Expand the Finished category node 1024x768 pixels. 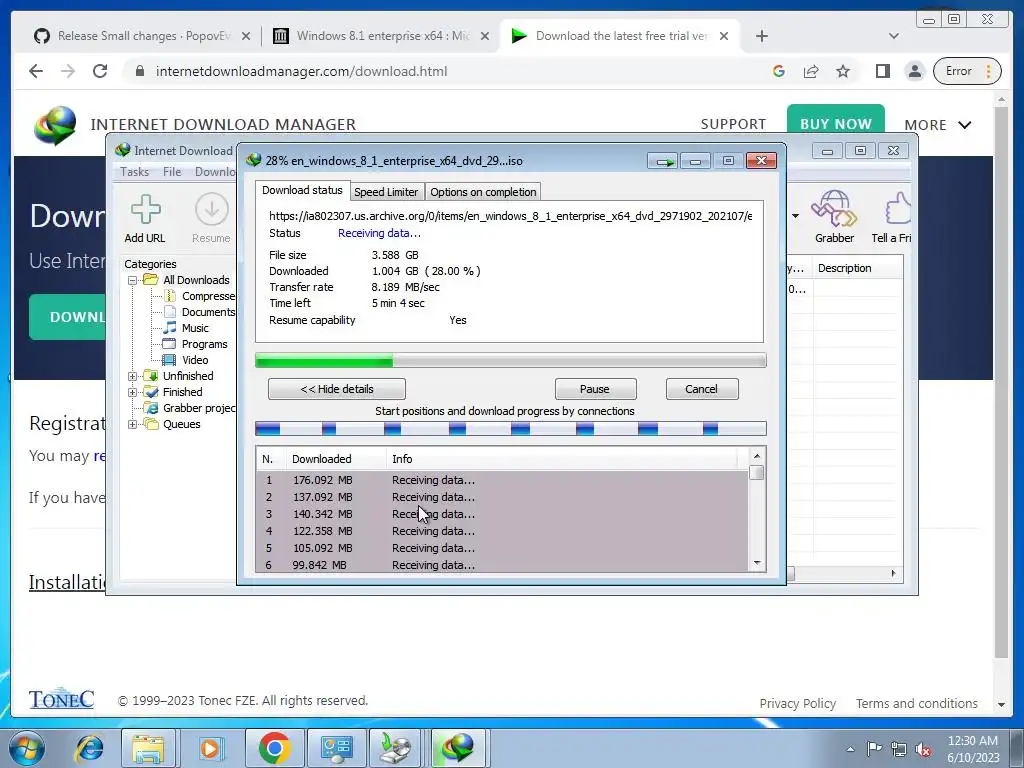tap(133, 392)
